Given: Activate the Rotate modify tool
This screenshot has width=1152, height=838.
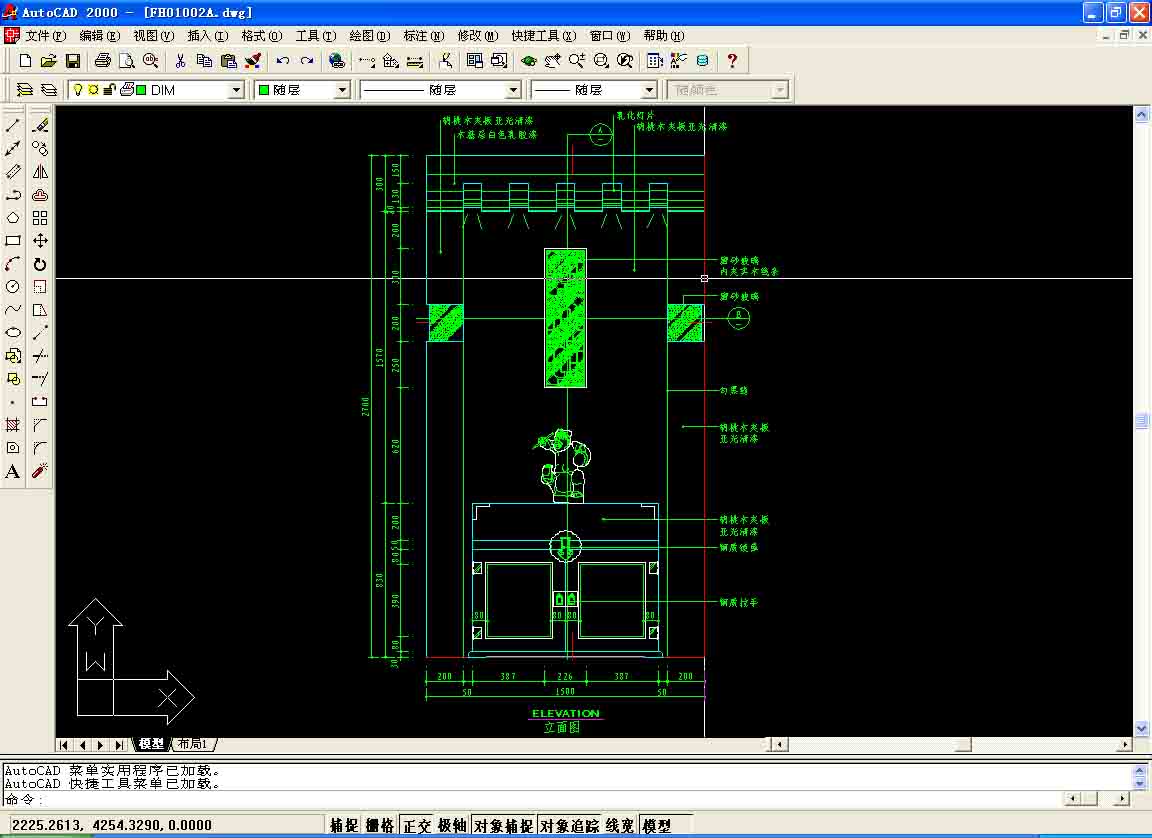Looking at the screenshot, I should point(40,264).
